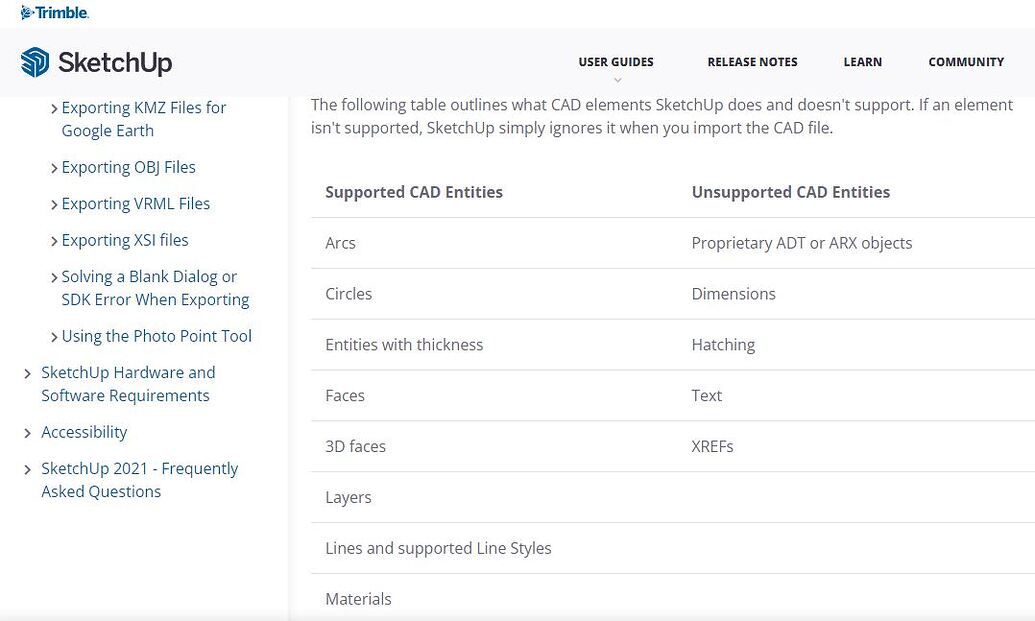
Task: Click the Supported CAD Entities table header
Action: point(414,192)
